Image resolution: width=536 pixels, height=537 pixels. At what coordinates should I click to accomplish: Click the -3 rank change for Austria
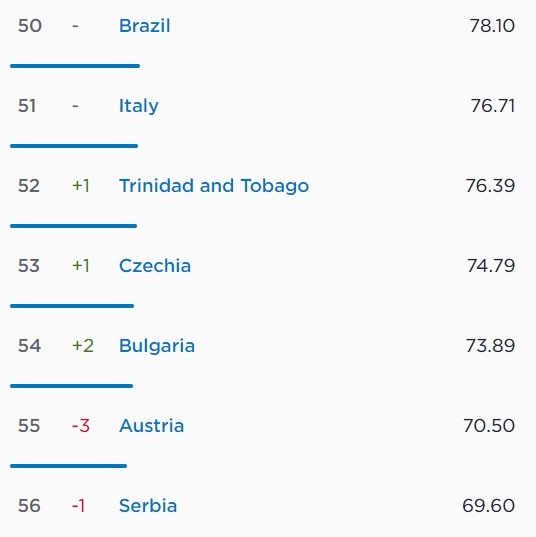pos(81,426)
